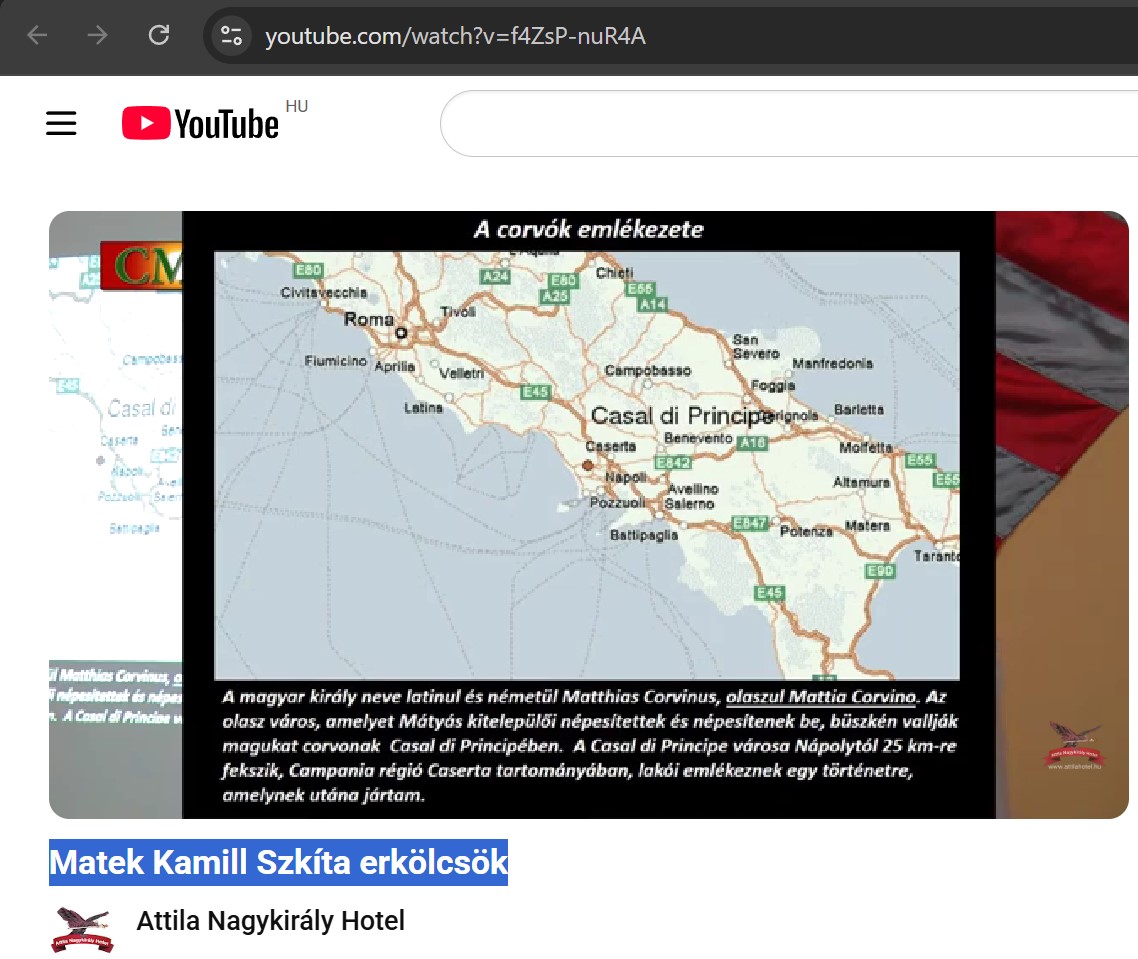Screen dimensions: 1138x959
Task: Focus the YouTube search bar
Action: point(790,122)
